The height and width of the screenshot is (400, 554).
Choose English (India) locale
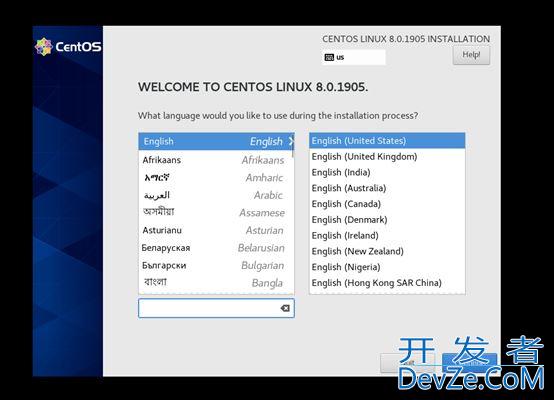387,172
